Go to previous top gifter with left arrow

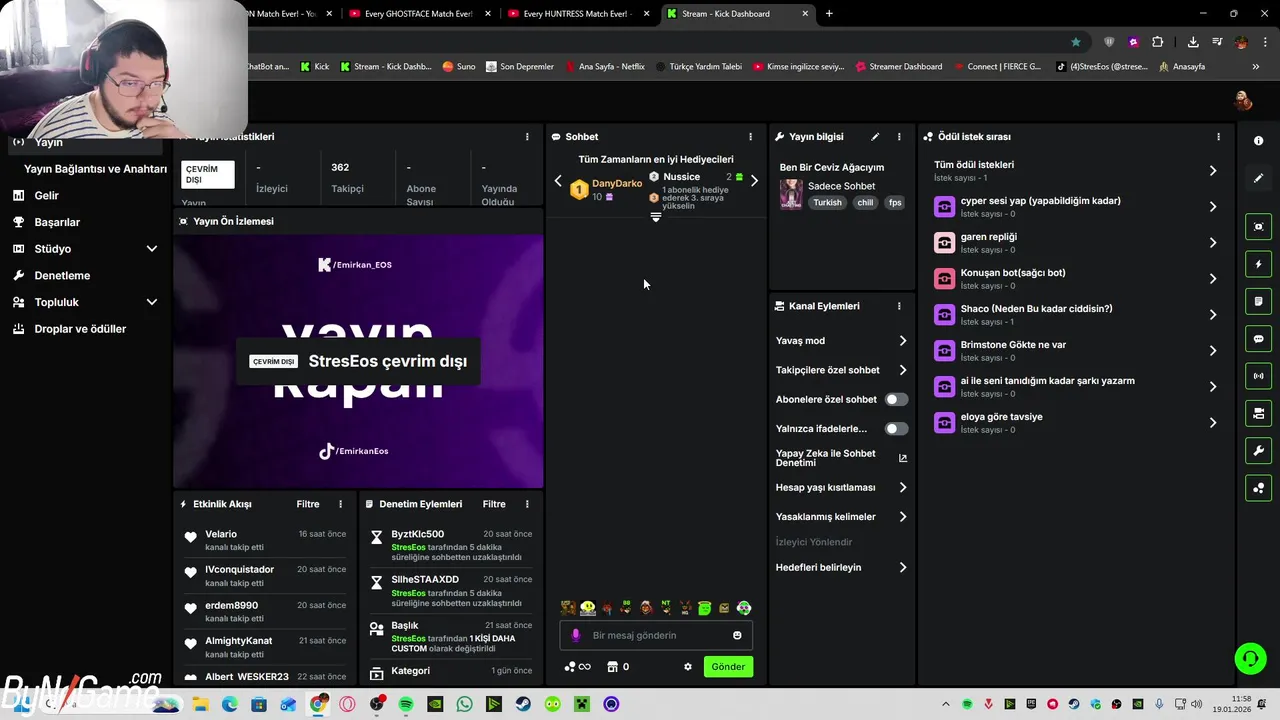558,181
